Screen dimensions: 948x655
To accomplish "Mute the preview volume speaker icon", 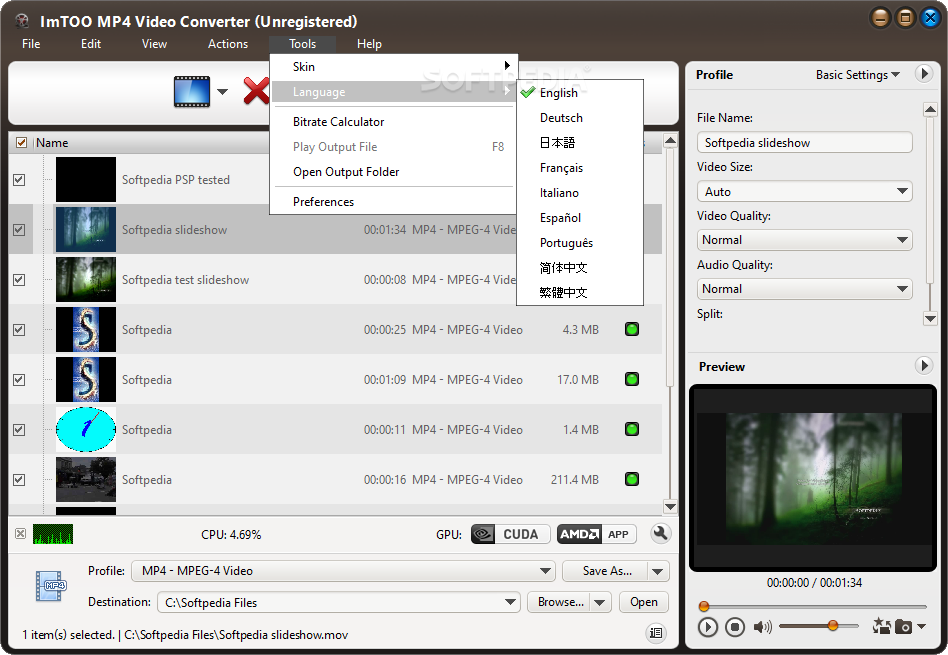I will (762, 627).
